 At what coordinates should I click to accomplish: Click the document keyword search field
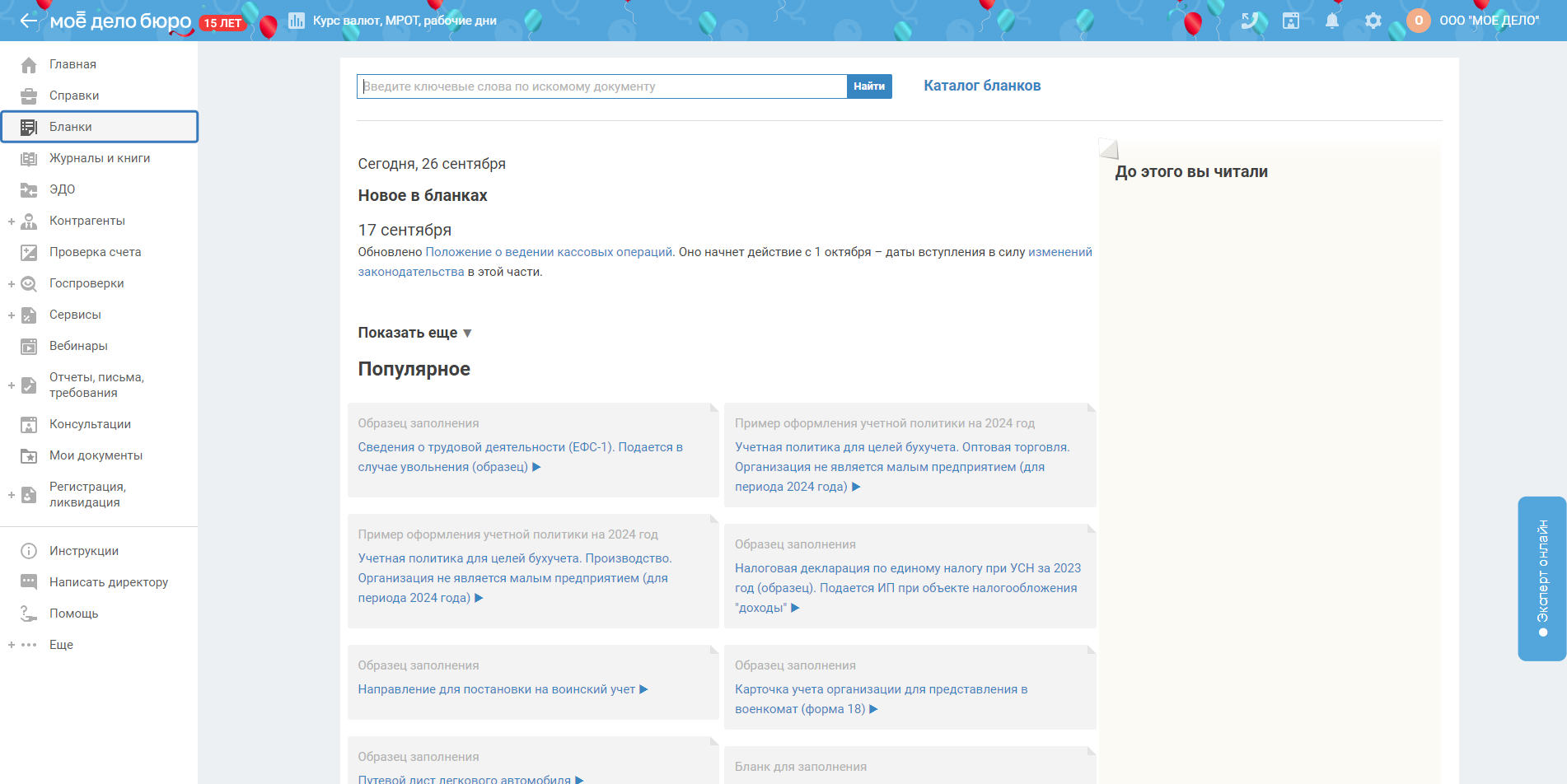[x=601, y=86]
